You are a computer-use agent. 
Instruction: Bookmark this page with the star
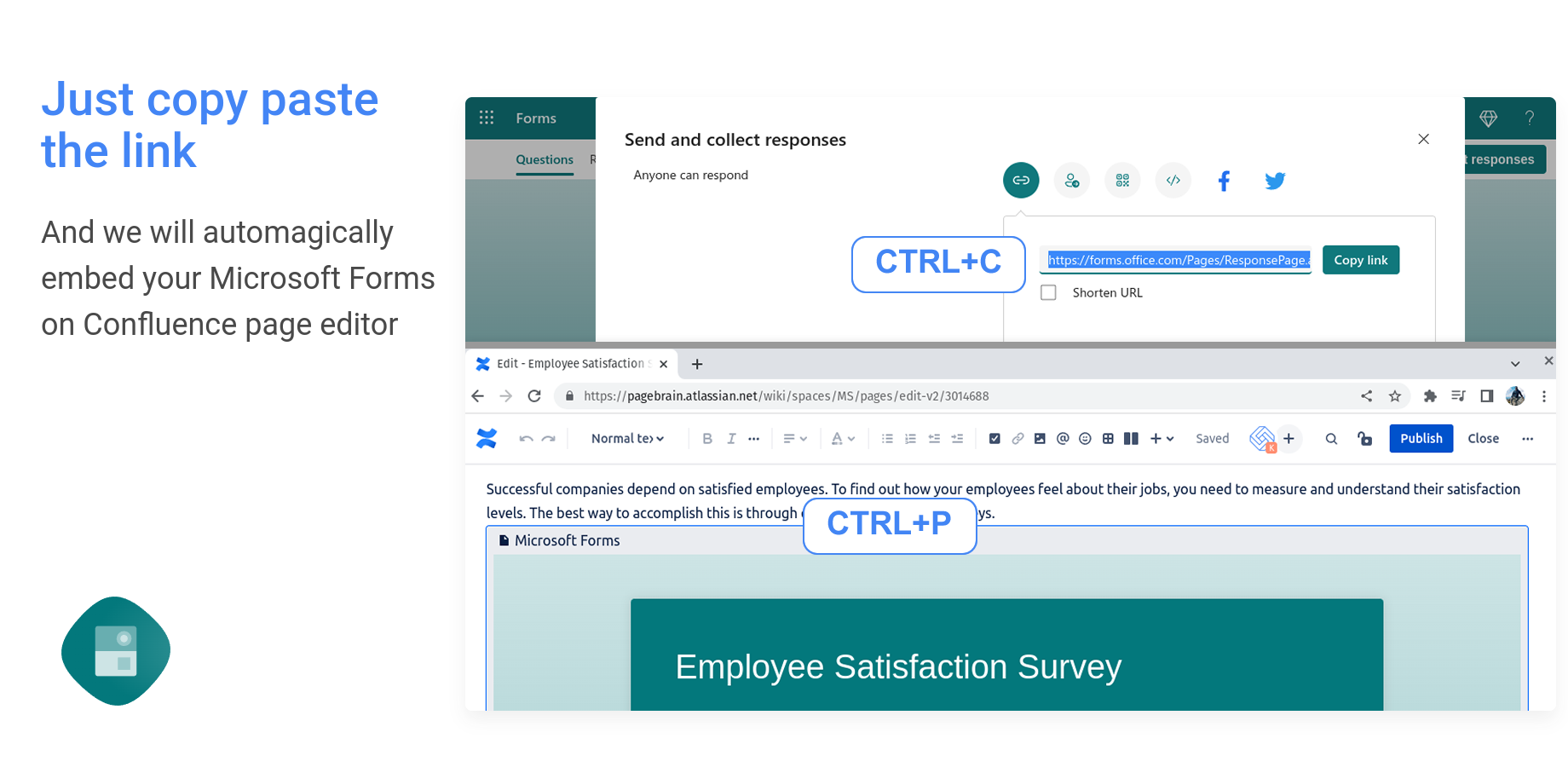coord(1395,396)
